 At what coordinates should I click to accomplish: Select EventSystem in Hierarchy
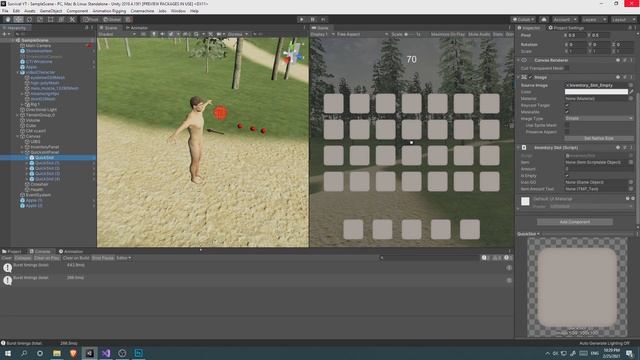[38, 195]
